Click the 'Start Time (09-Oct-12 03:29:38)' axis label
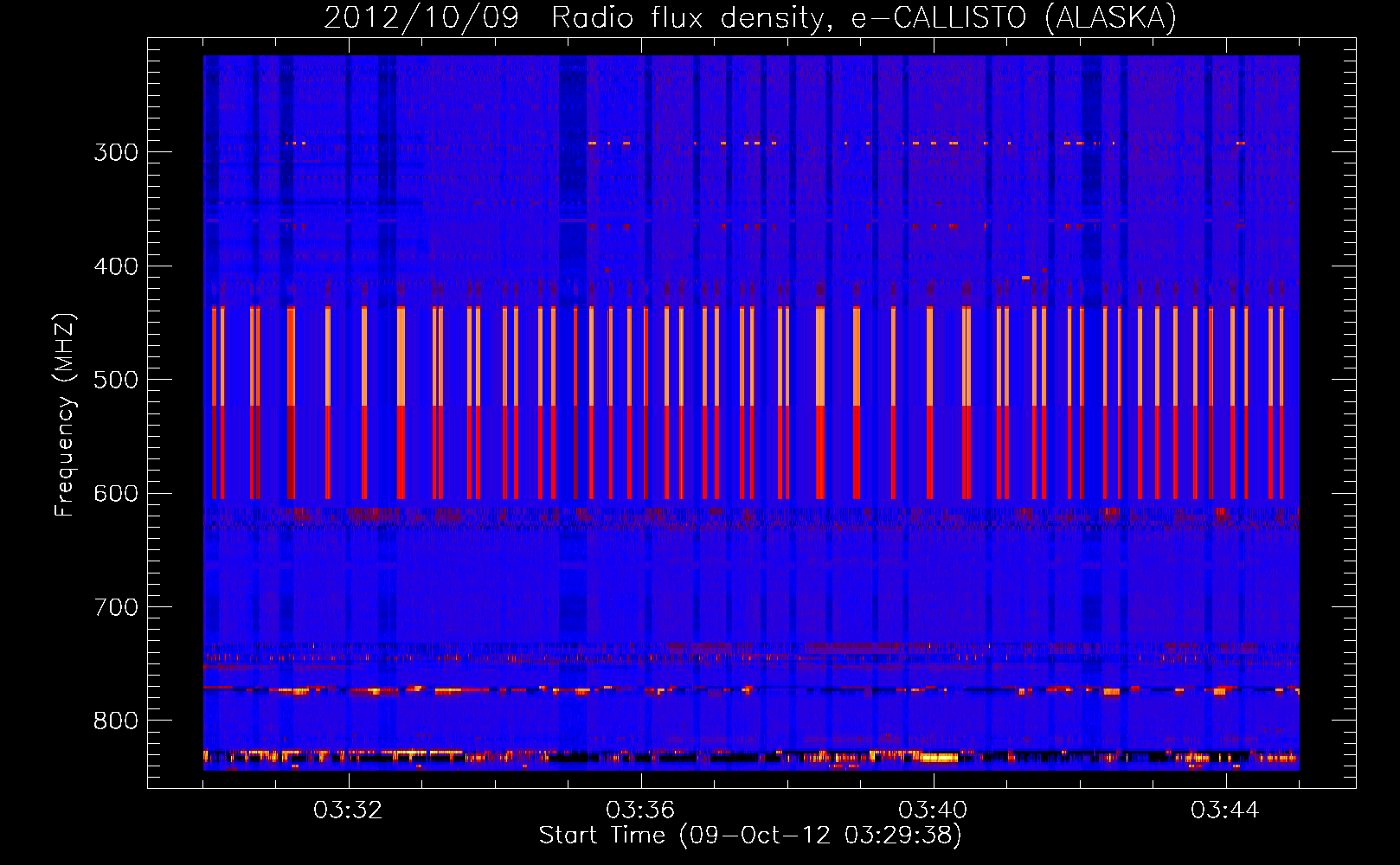The width and height of the screenshot is (1400, 865). (x=750, y=836)
